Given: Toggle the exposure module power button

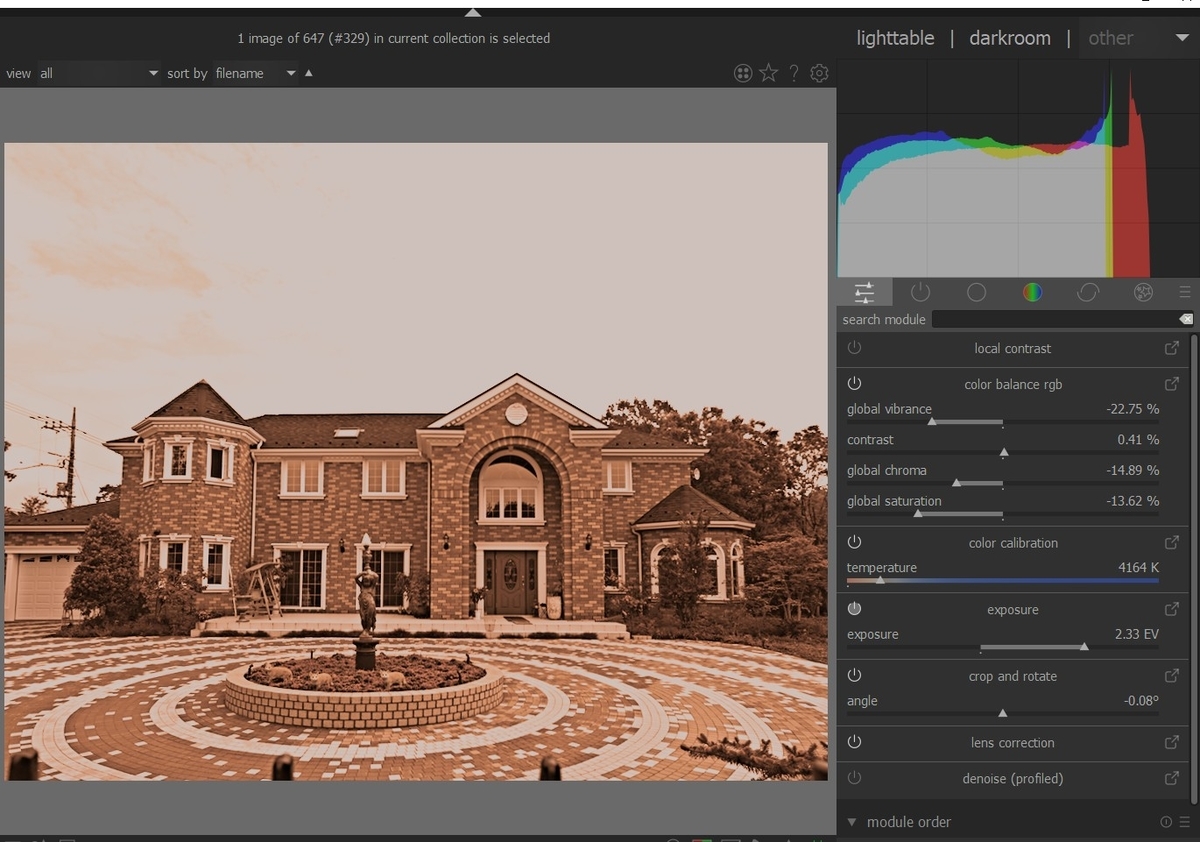Looking at the screenshot, I should (x=854, y=609).
